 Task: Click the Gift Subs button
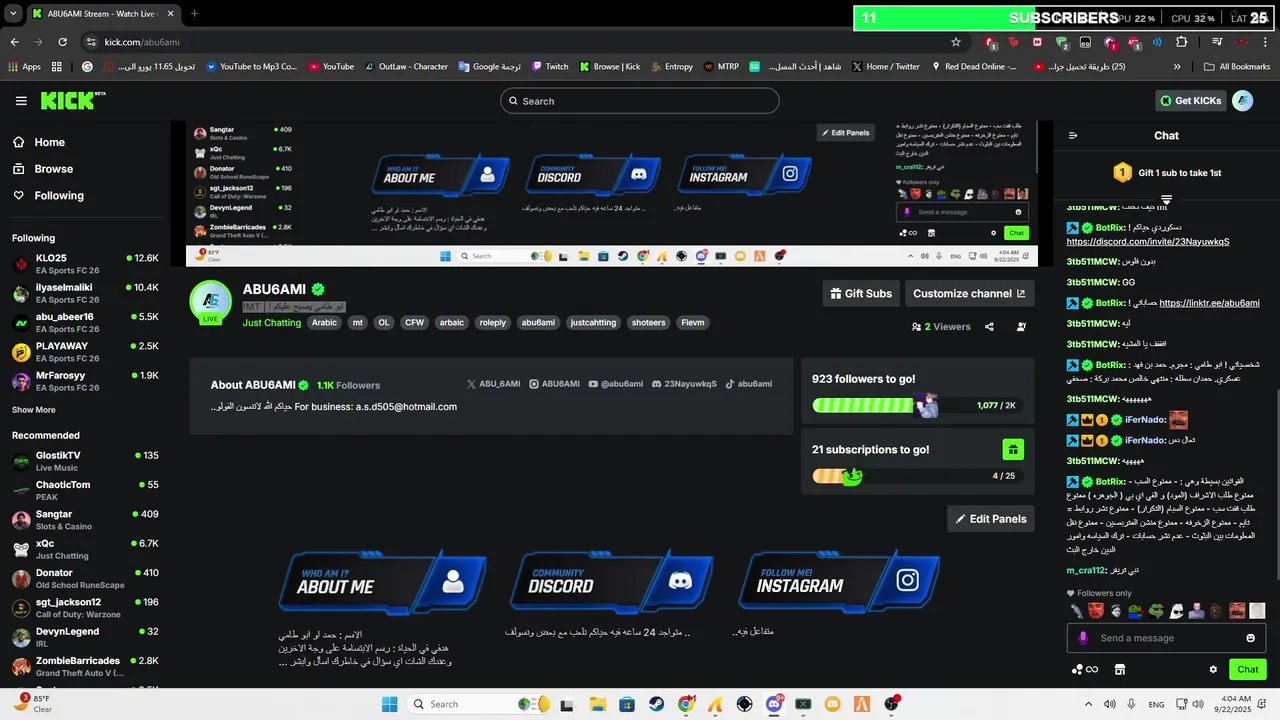pyautogui.click(x=861, y=293)
